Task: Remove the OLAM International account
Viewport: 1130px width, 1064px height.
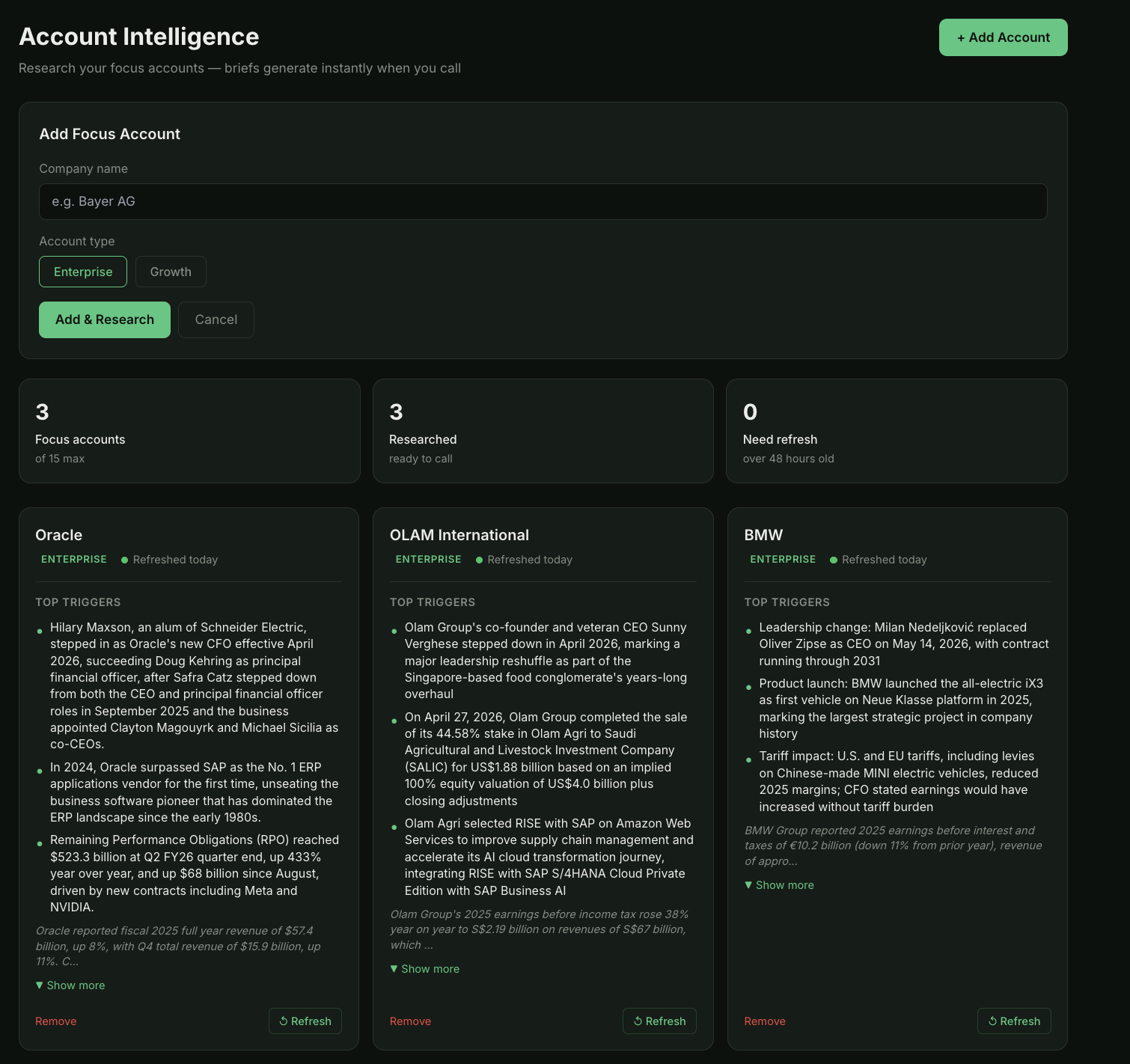Action: (410, 1021)
